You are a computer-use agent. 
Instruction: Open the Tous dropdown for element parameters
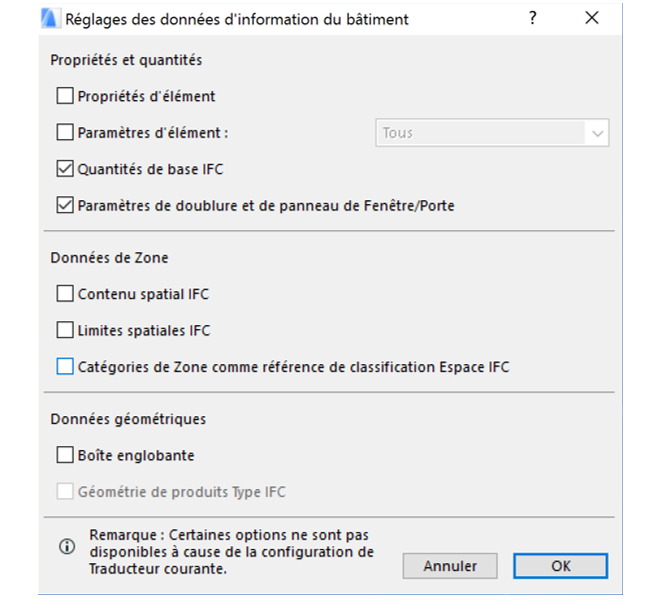click(x=492, y=133)
